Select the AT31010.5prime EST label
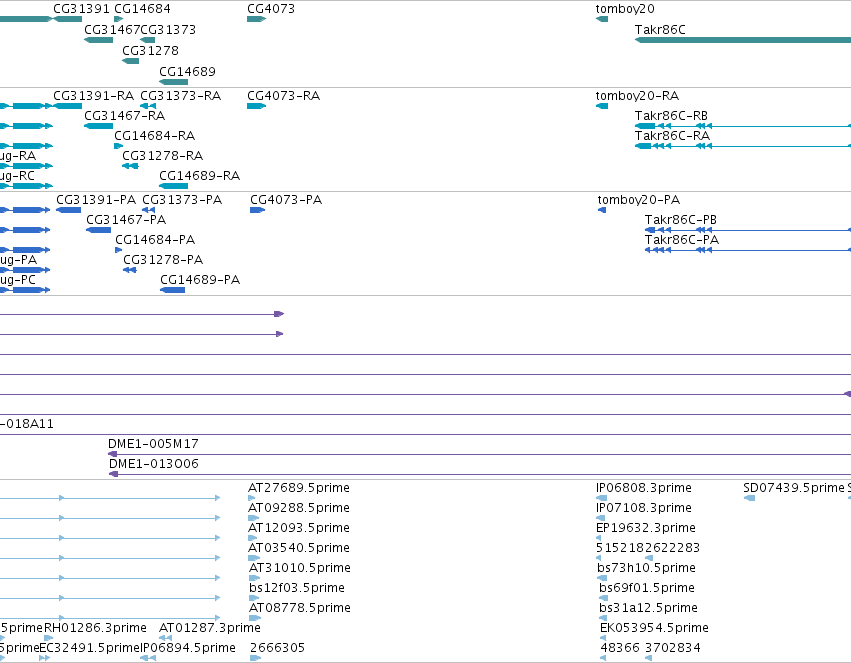 tap(300, 568)
